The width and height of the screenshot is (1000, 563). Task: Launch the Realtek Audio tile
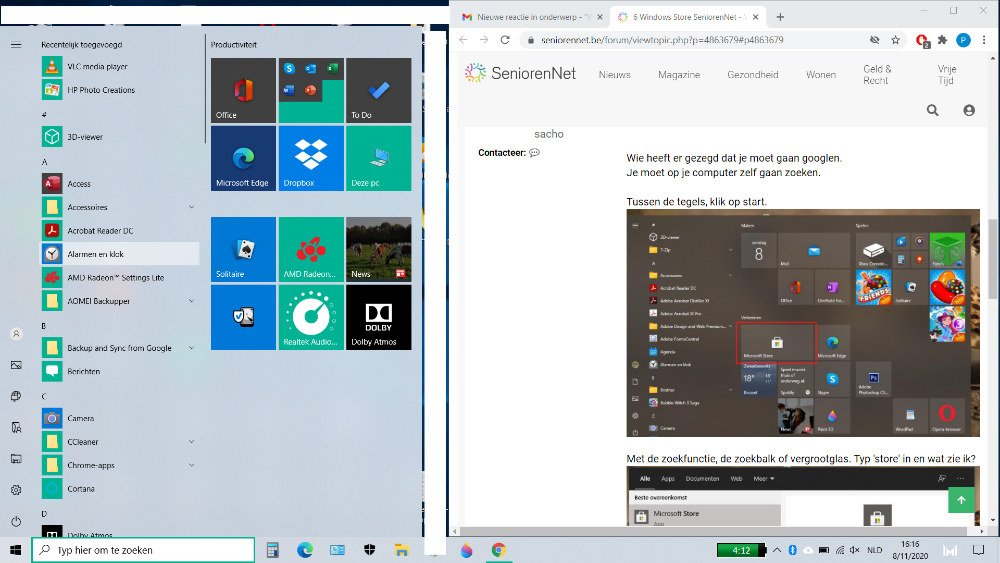coord(311,317)
